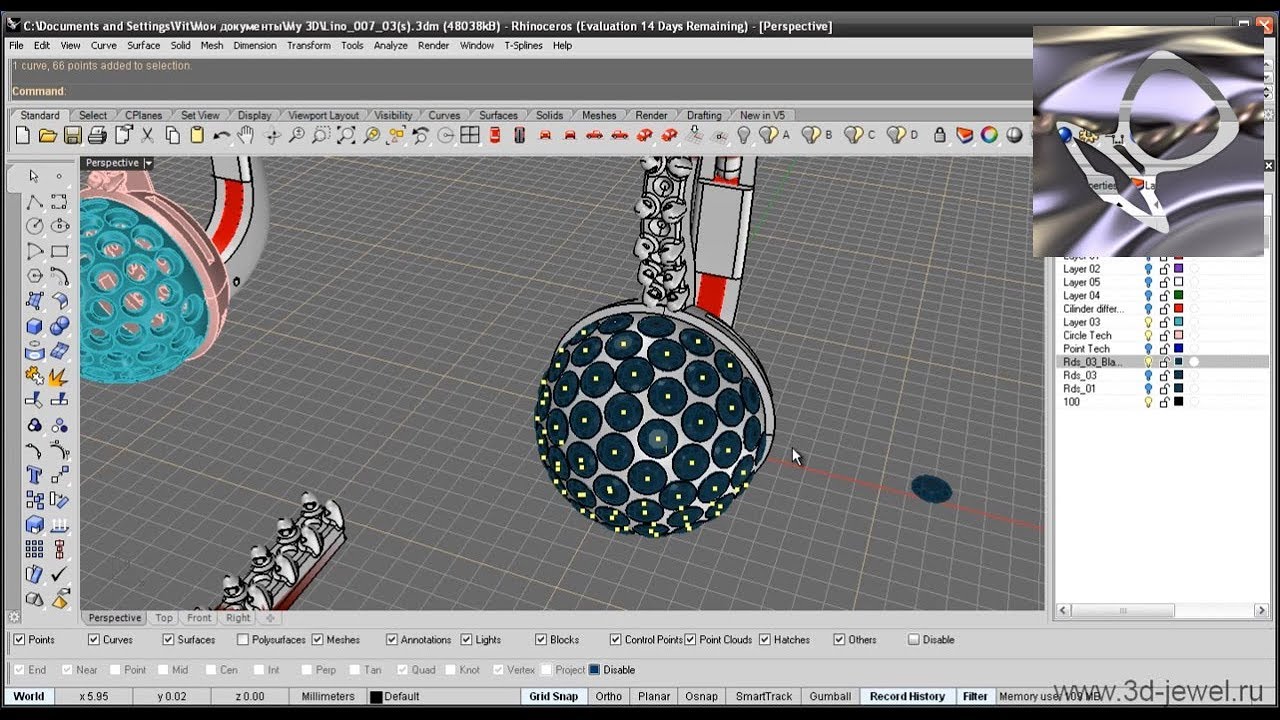The height and width of the screenshot is (720, 1280).
Task: Toggle the Meshes filter checkbox
Action: pyautogui.click(x=317, y=640)
